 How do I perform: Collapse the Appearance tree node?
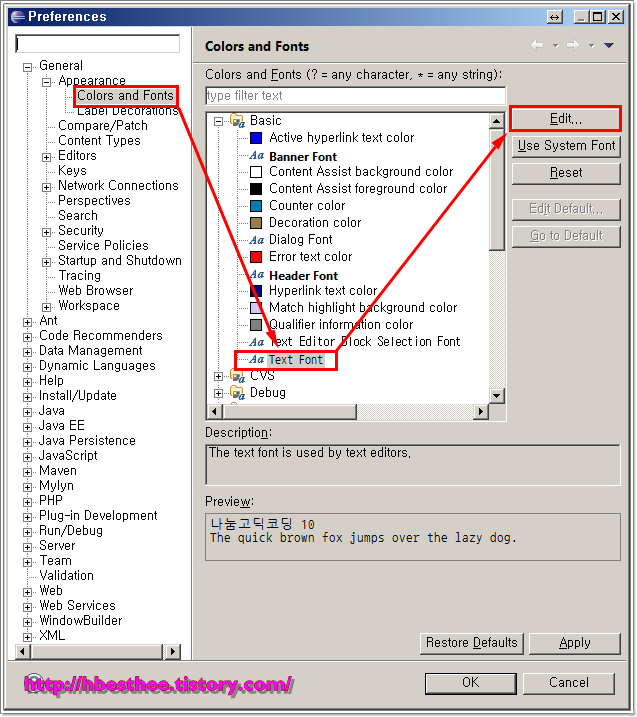pyautogui.click(x=46, y=82)
